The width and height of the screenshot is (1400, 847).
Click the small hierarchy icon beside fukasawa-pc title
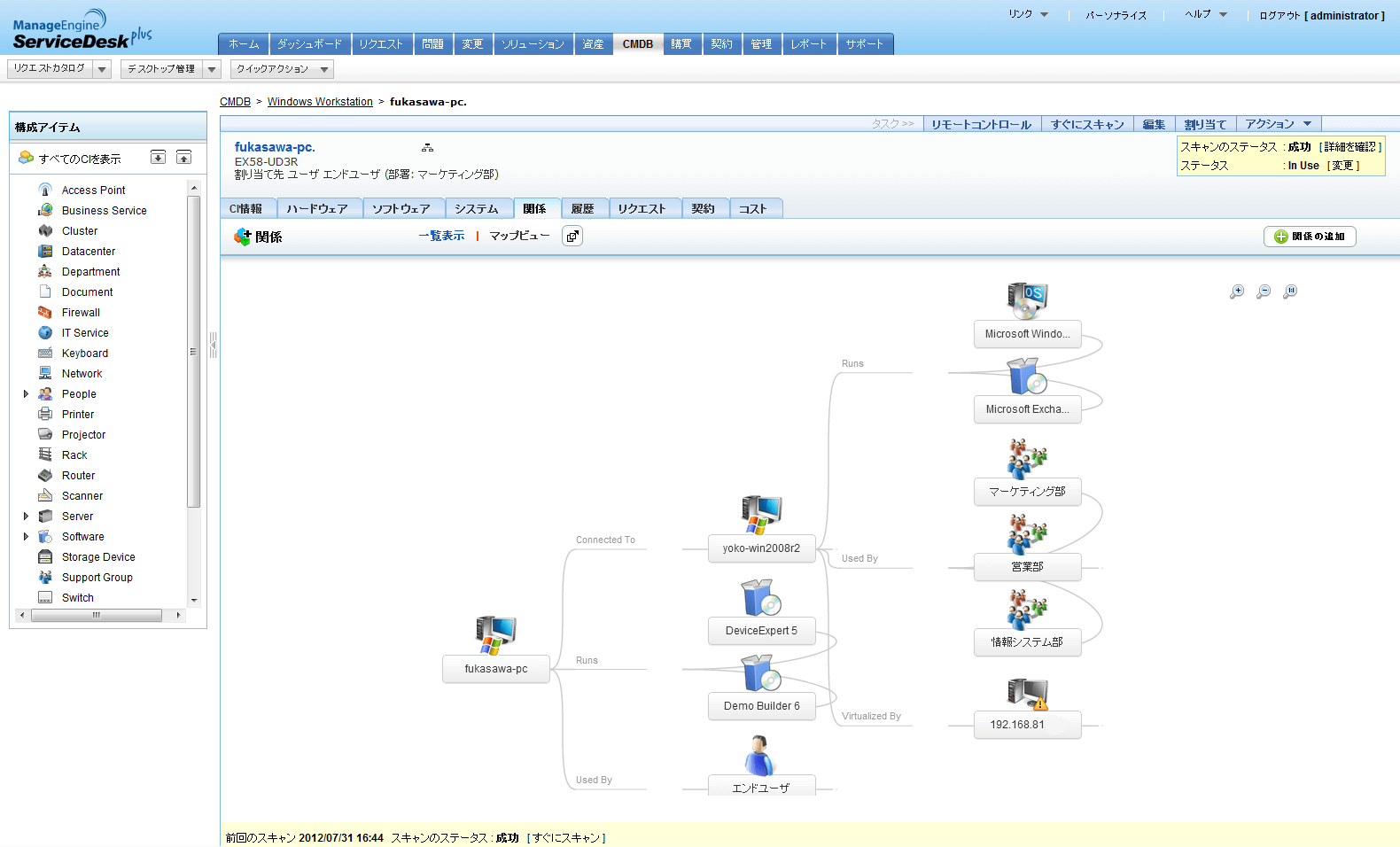pyautogui.click(x=427, y=148)
